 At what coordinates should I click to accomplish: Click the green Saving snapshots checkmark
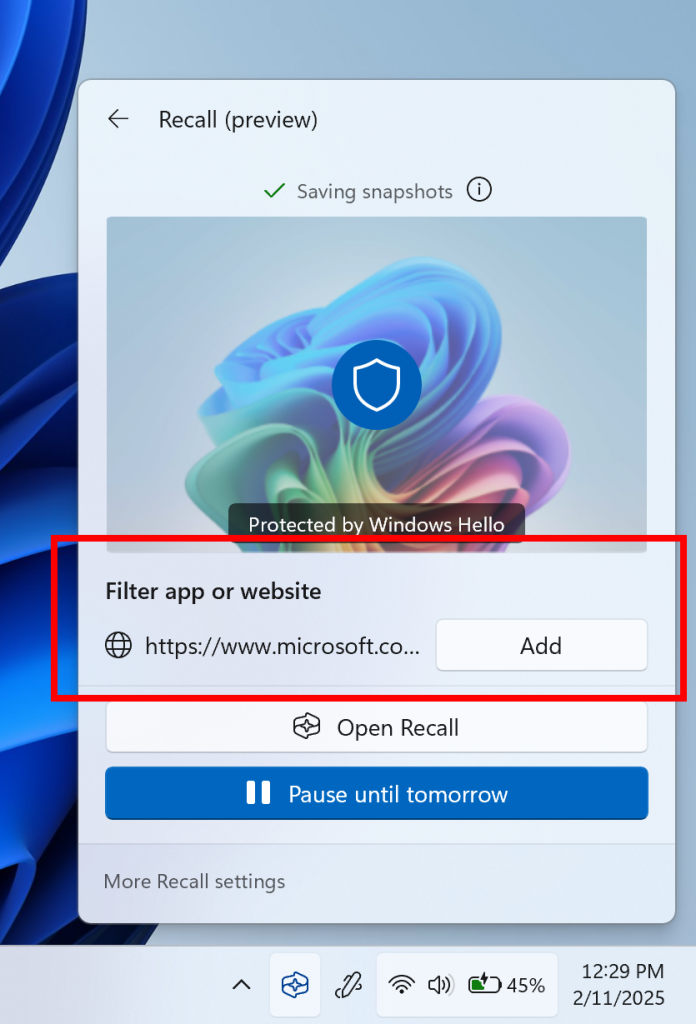click(x=274, y=190)
